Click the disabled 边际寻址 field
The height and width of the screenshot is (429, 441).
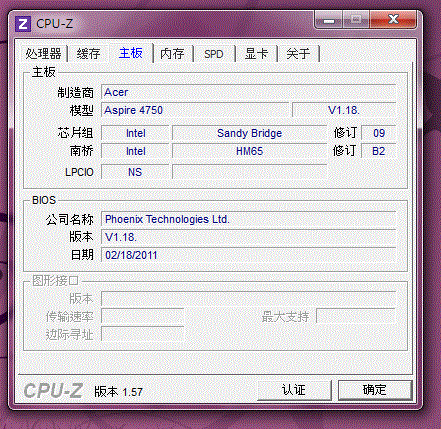(x=143, y=334)
